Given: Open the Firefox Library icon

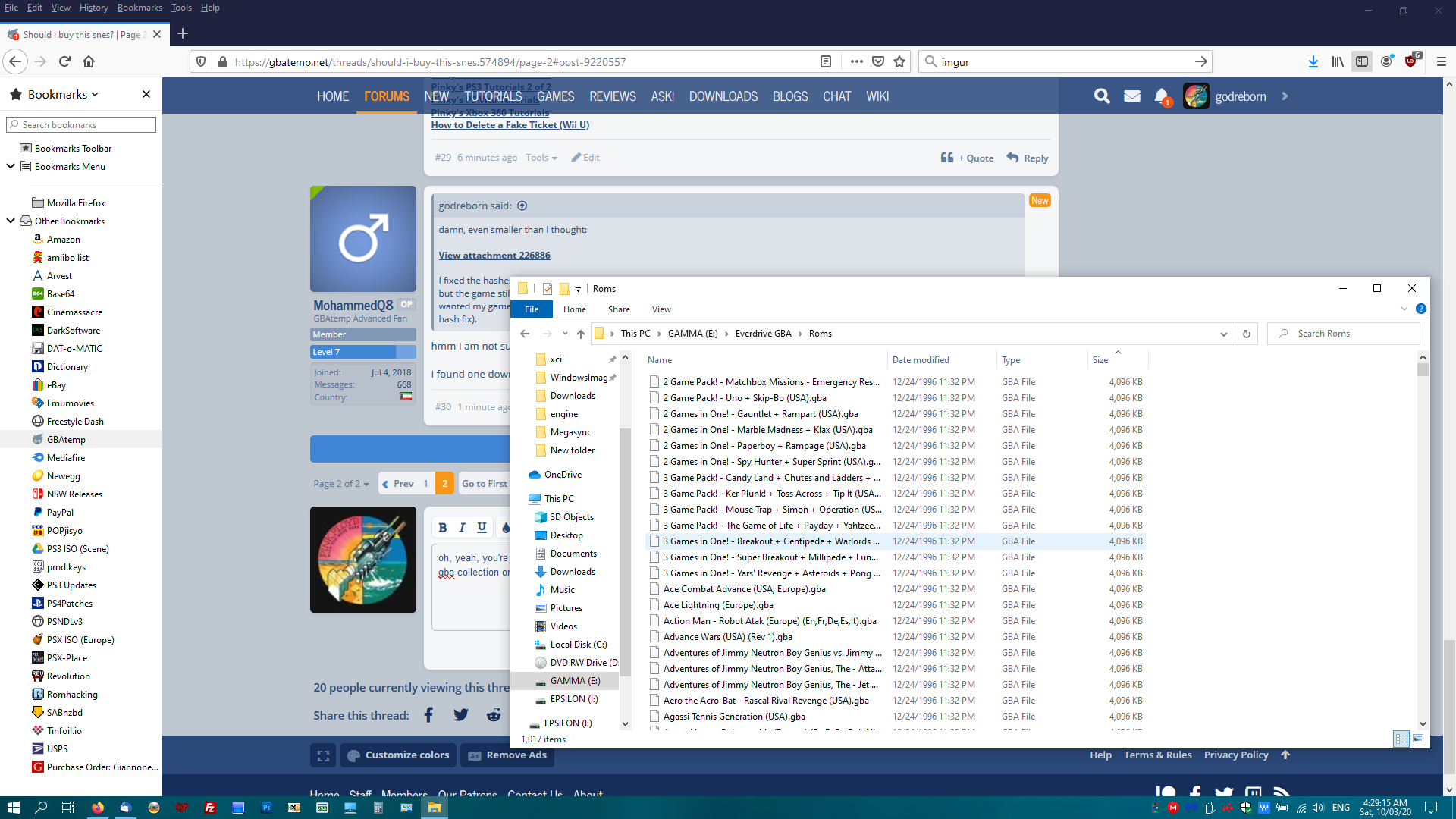Looking at the screenshot, I should coord(1338,62).
